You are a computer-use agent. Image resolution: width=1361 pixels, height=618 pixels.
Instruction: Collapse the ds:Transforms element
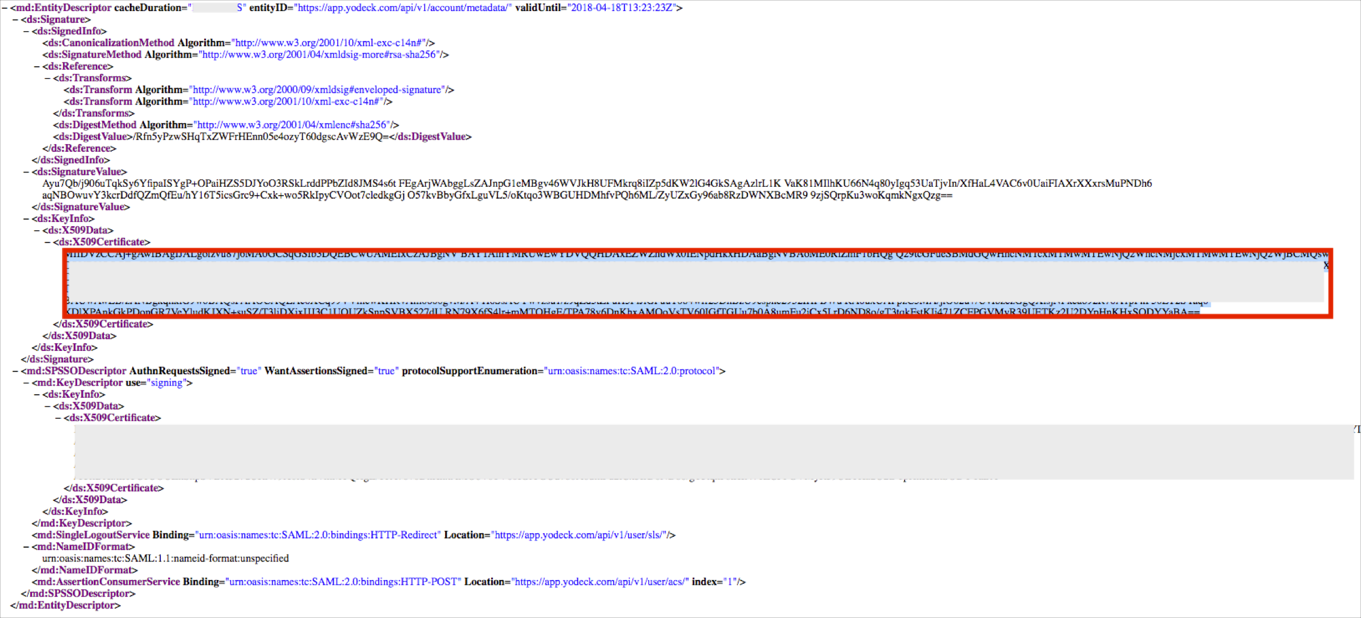tap(49, 78)
